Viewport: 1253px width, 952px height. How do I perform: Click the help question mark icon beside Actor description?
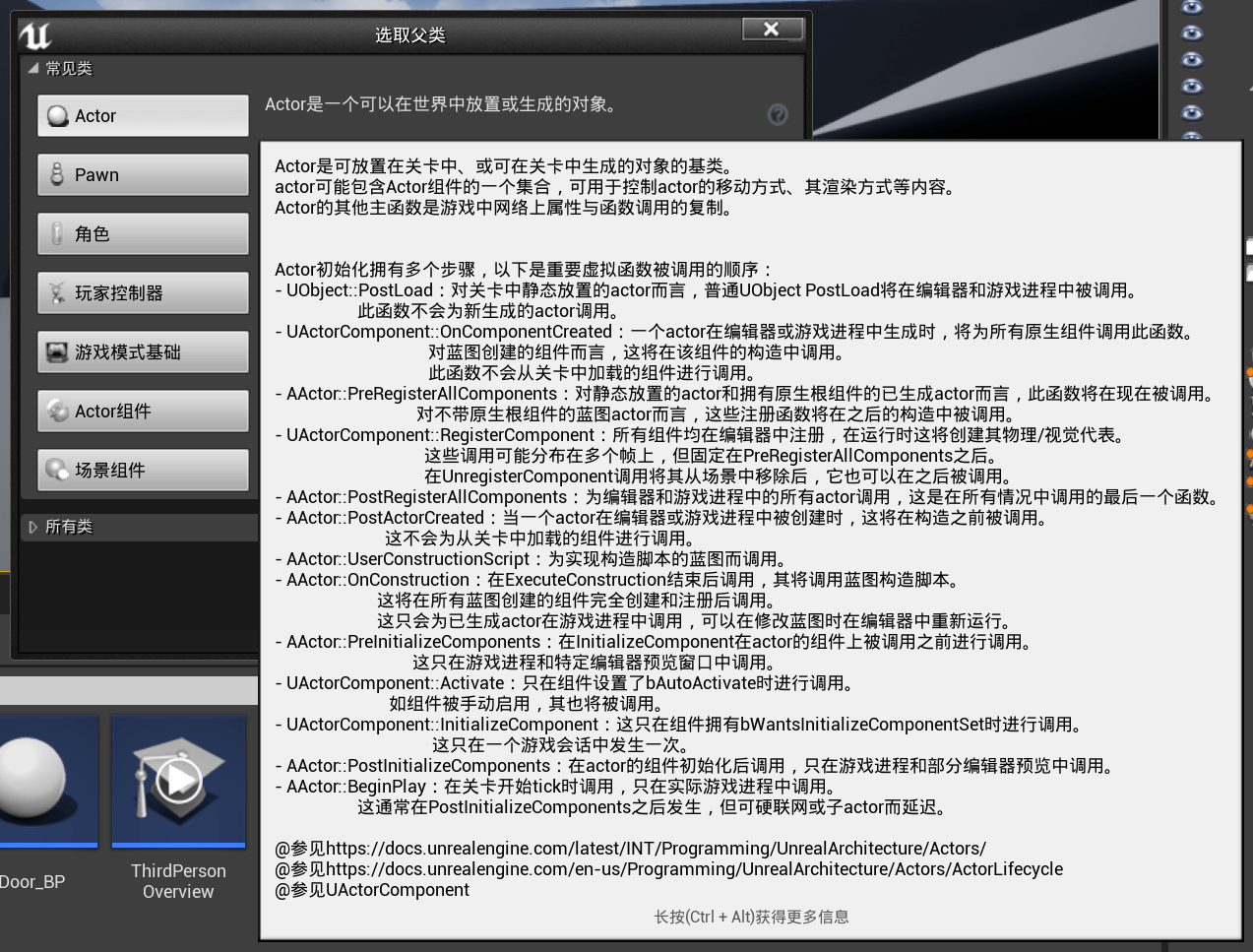[x=778, y=115]
